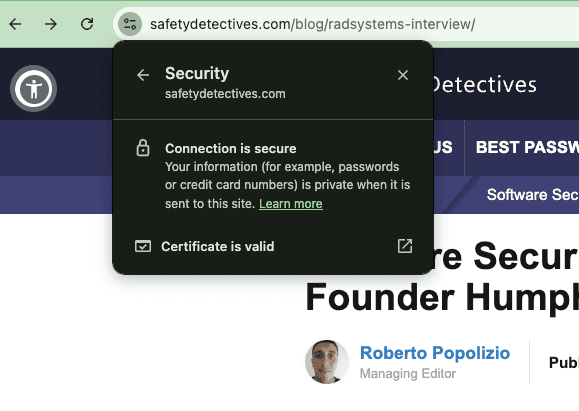This screenshot has width=579, height=411.
Task: Click the 'Connection is secure' label
Action: point(230,148)
